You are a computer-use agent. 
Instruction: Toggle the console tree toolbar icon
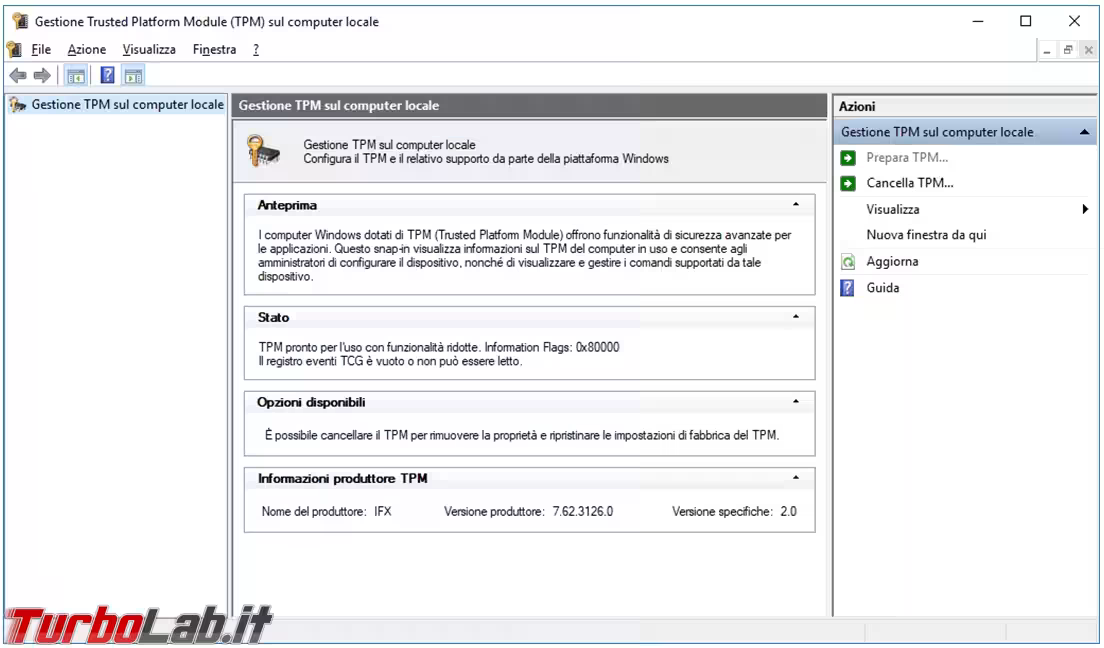coord(75,76)
